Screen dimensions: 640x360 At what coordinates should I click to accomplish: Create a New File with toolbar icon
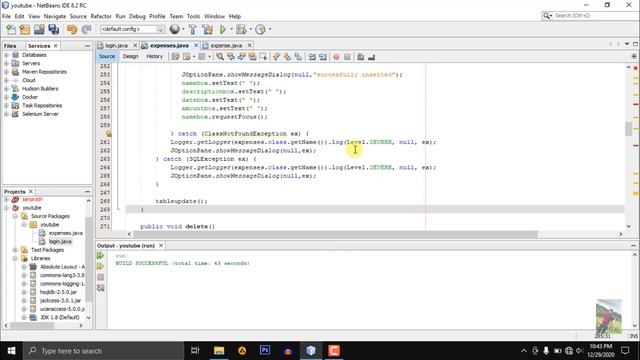point(11,29)
